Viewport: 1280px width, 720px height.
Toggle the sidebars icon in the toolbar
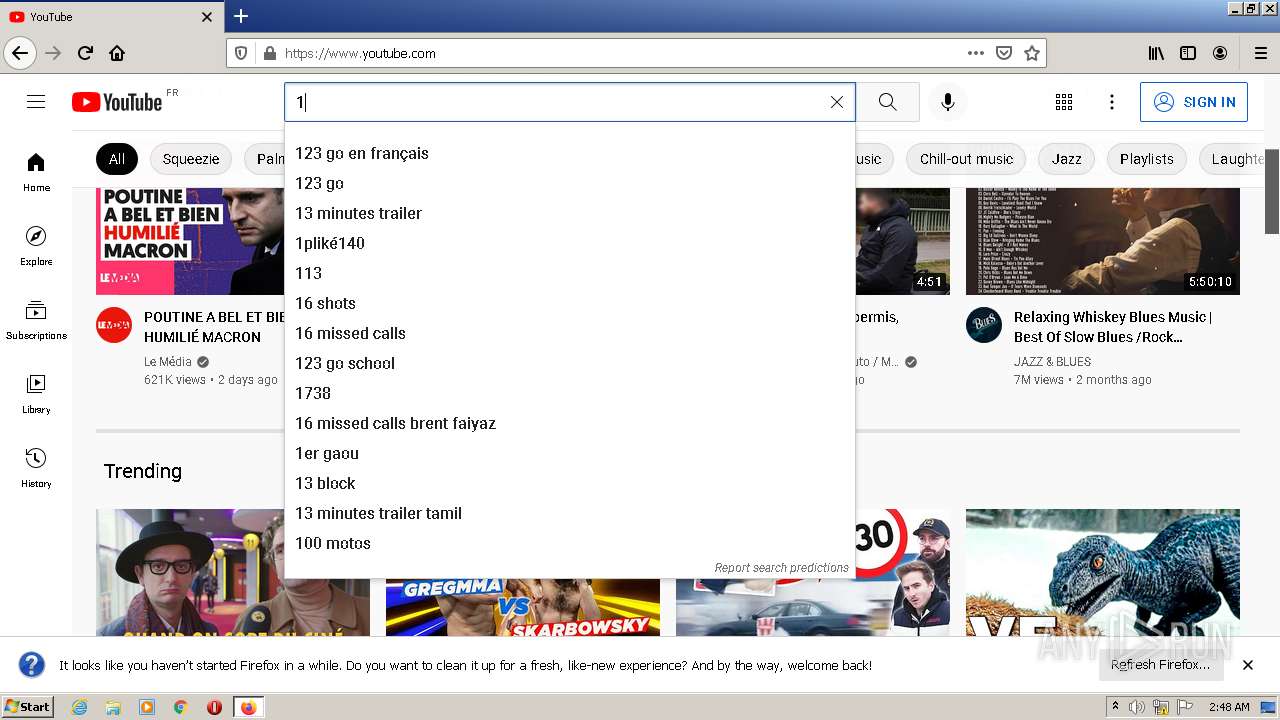pos(1188,53)
